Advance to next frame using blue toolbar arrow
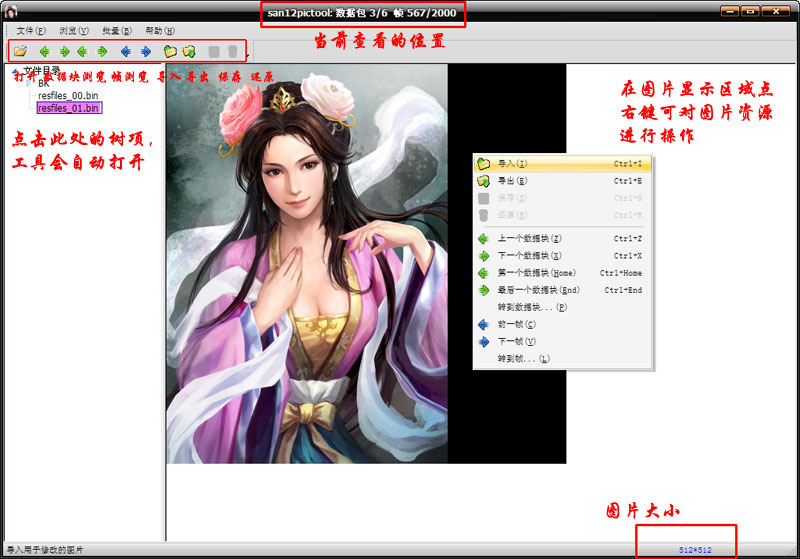This screenshot has width=800, height=559. click(x=146, y=51)
